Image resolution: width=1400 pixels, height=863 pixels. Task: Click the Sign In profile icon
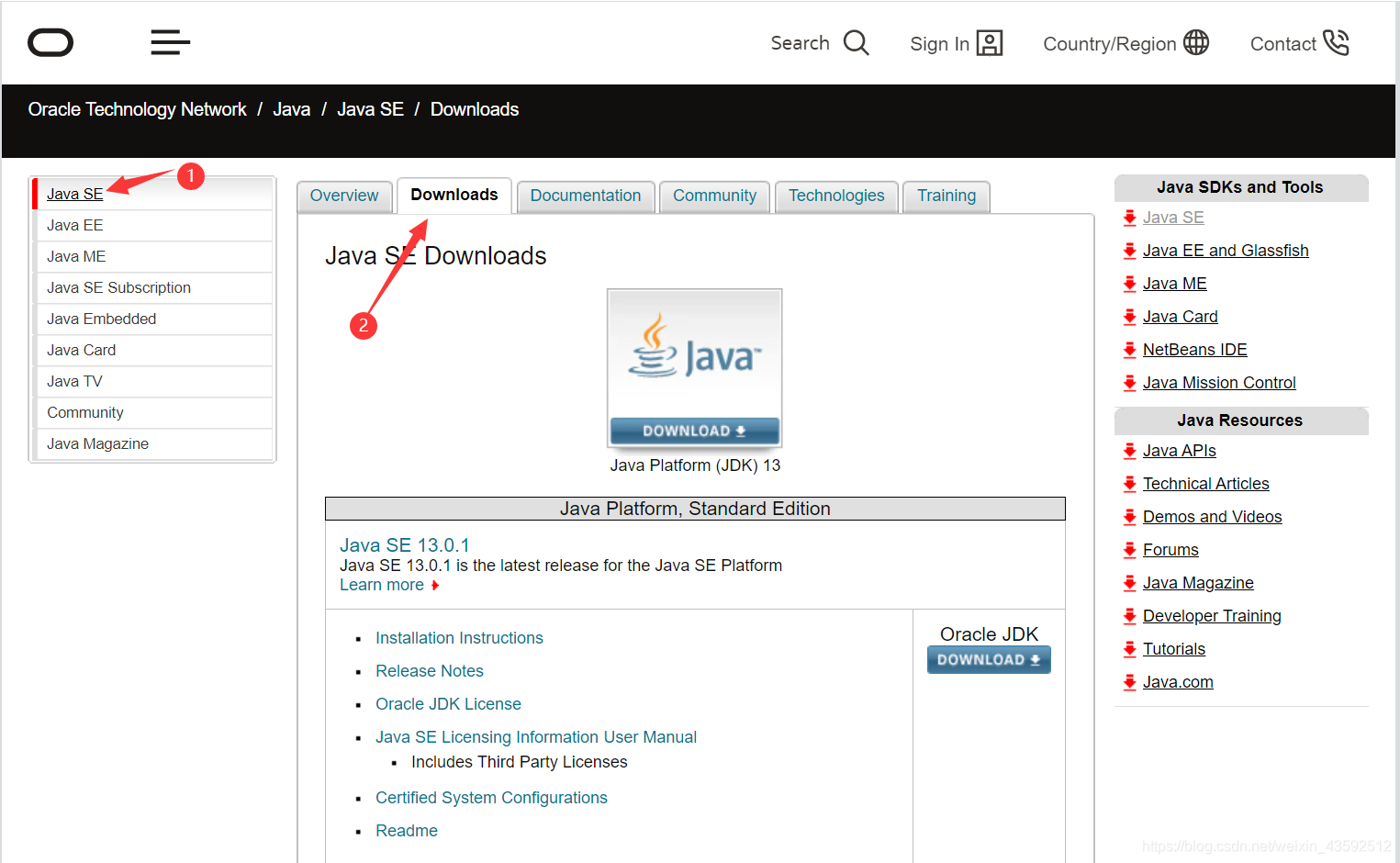tap(990, 43)
